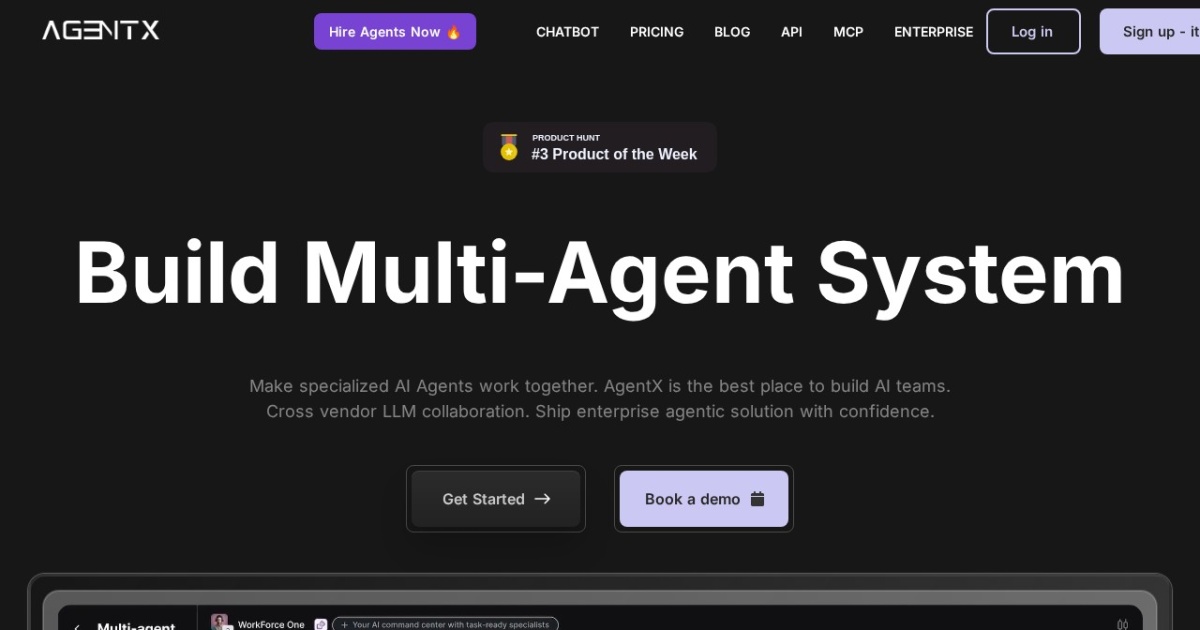Go to the PRICING page
Screen dimensions: 1200x630
(657, 32)
